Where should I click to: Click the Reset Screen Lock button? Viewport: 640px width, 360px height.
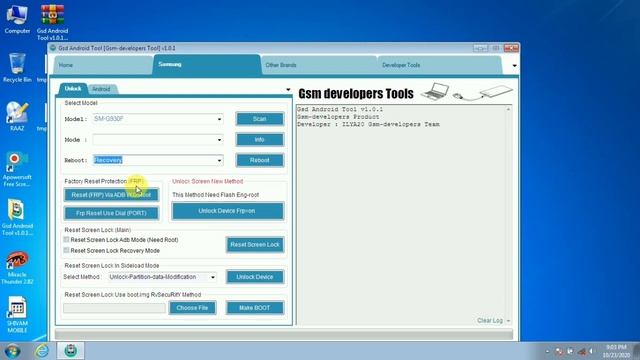(255, 244)
